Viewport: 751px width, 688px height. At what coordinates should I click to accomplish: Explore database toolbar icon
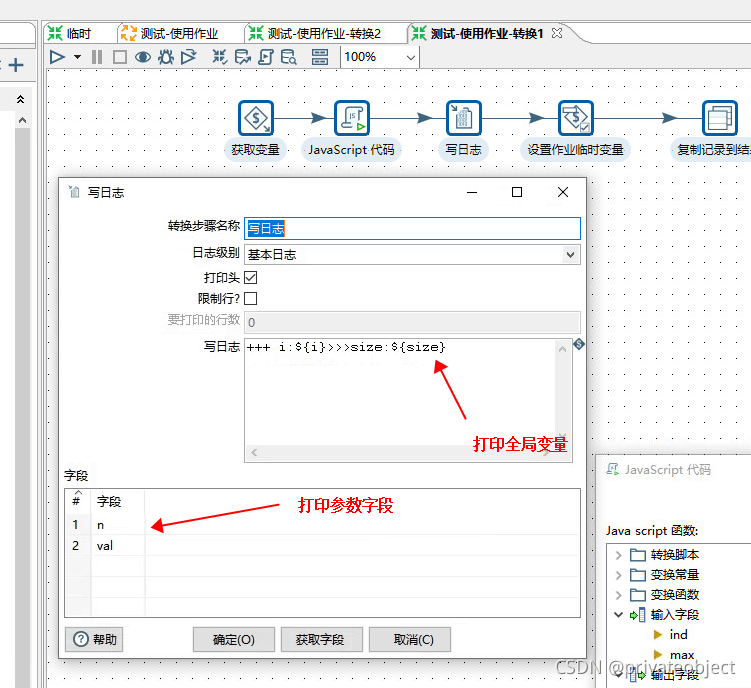click(x=288, y=57)
